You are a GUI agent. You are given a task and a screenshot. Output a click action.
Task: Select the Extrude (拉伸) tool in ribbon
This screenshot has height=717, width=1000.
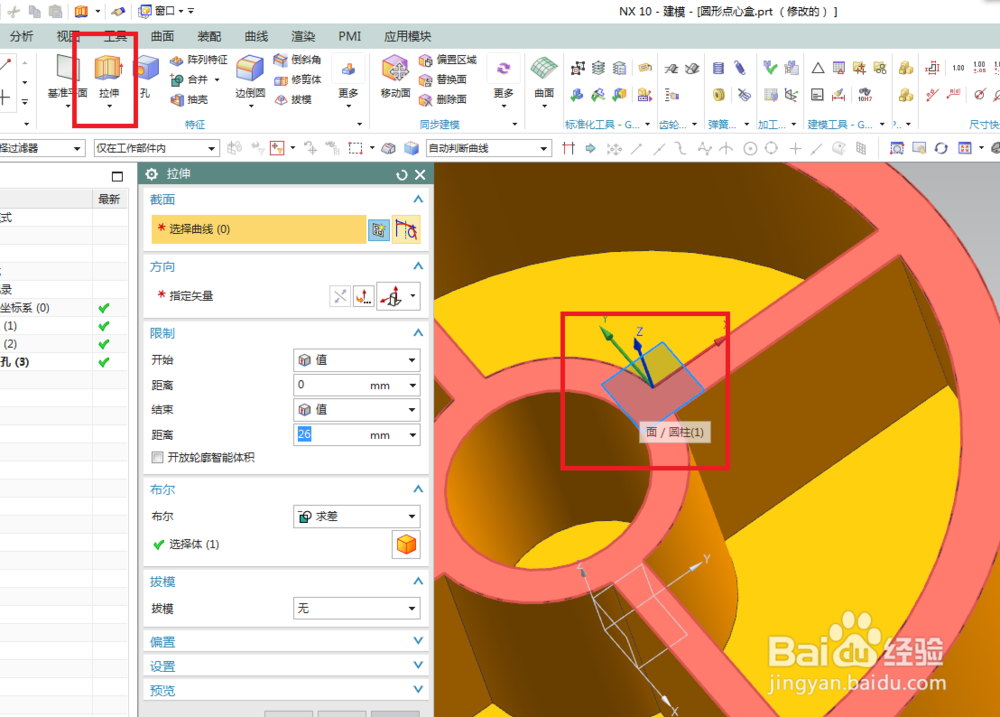[108, 77]
